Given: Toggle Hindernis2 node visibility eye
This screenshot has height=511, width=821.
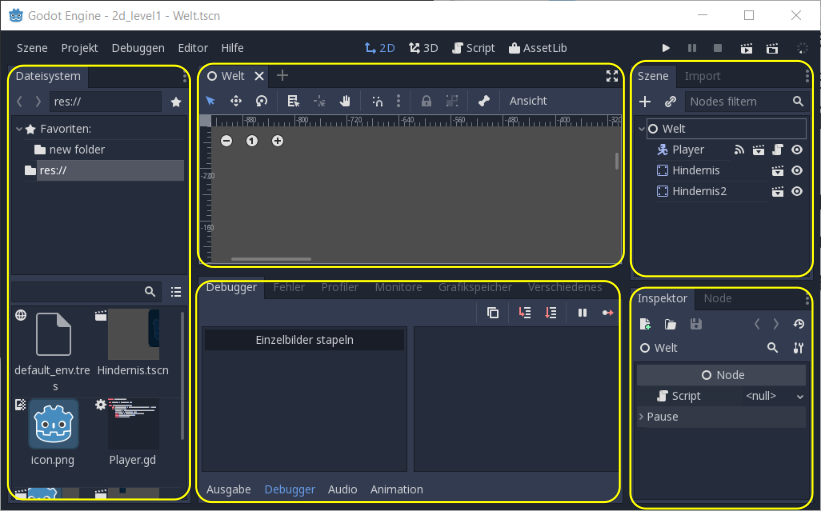Looking at the screenshot, I should [797, 192].
